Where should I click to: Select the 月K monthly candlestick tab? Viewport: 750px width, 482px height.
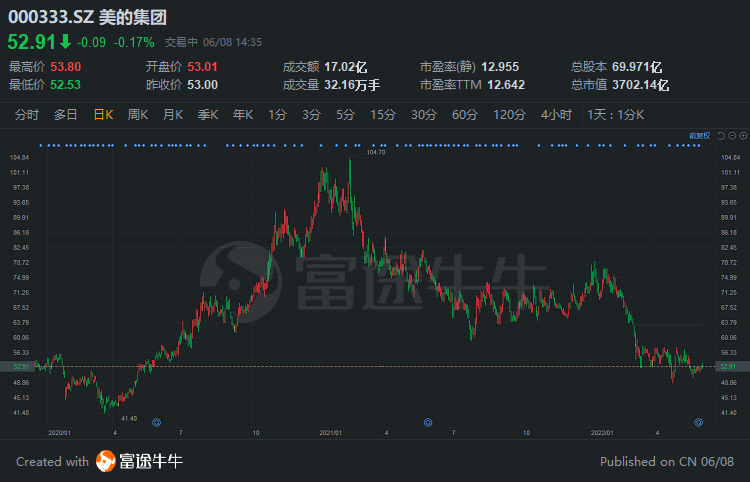173,115
